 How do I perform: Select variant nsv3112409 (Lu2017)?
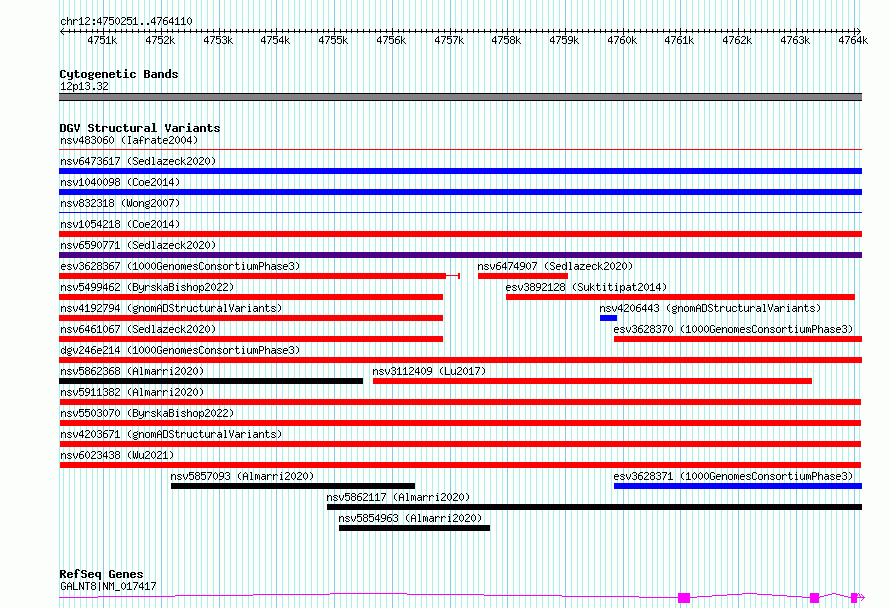[x=429, y=371]
